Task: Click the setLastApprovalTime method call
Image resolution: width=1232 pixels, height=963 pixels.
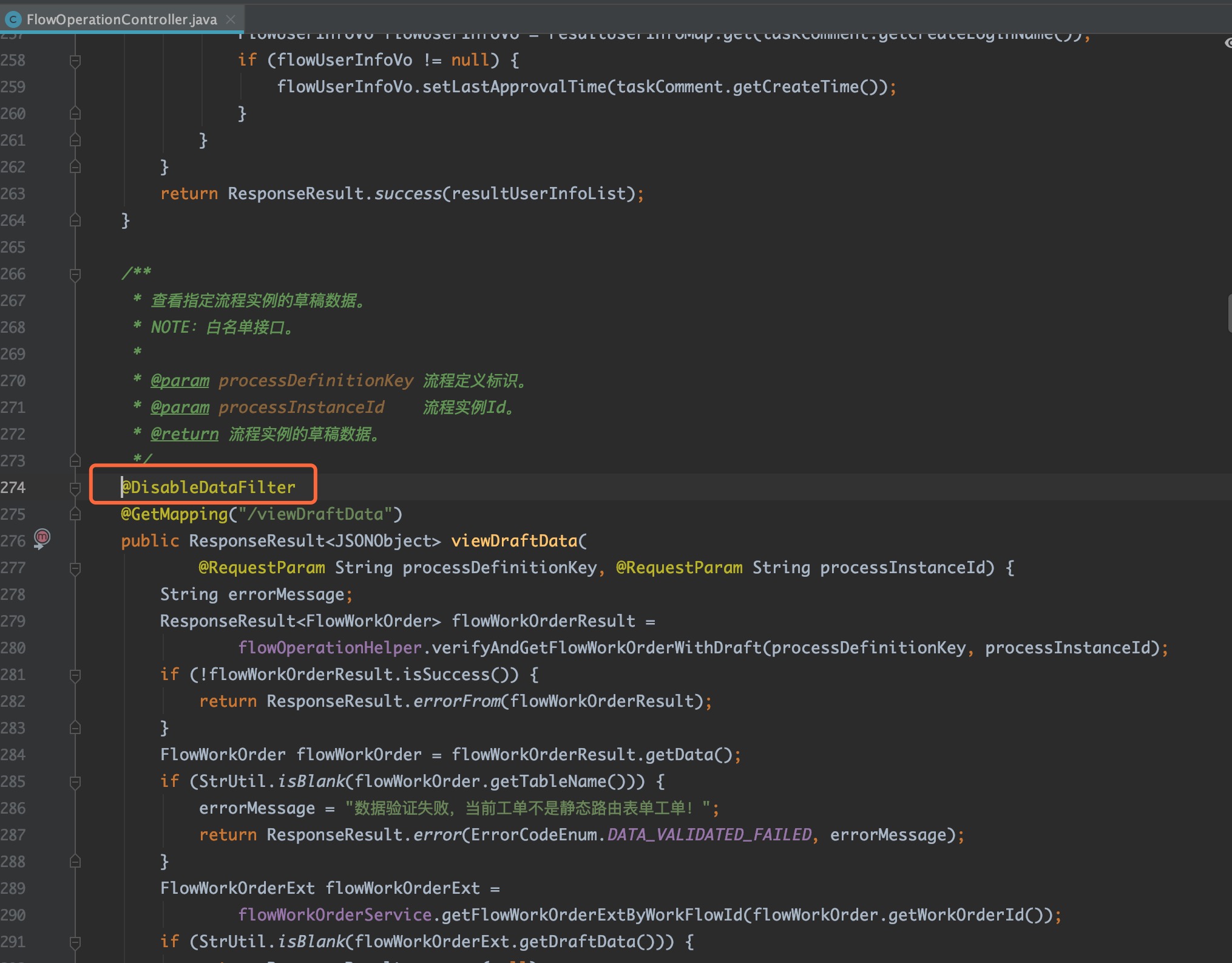Action: pyautogui.click(x=514, y=87)
